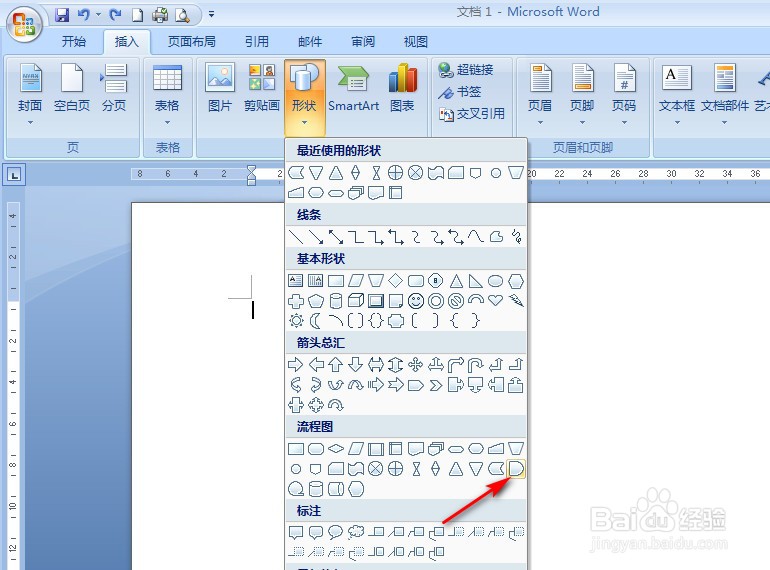
Task: Open the 引用 tab
Action: point(257,42)
